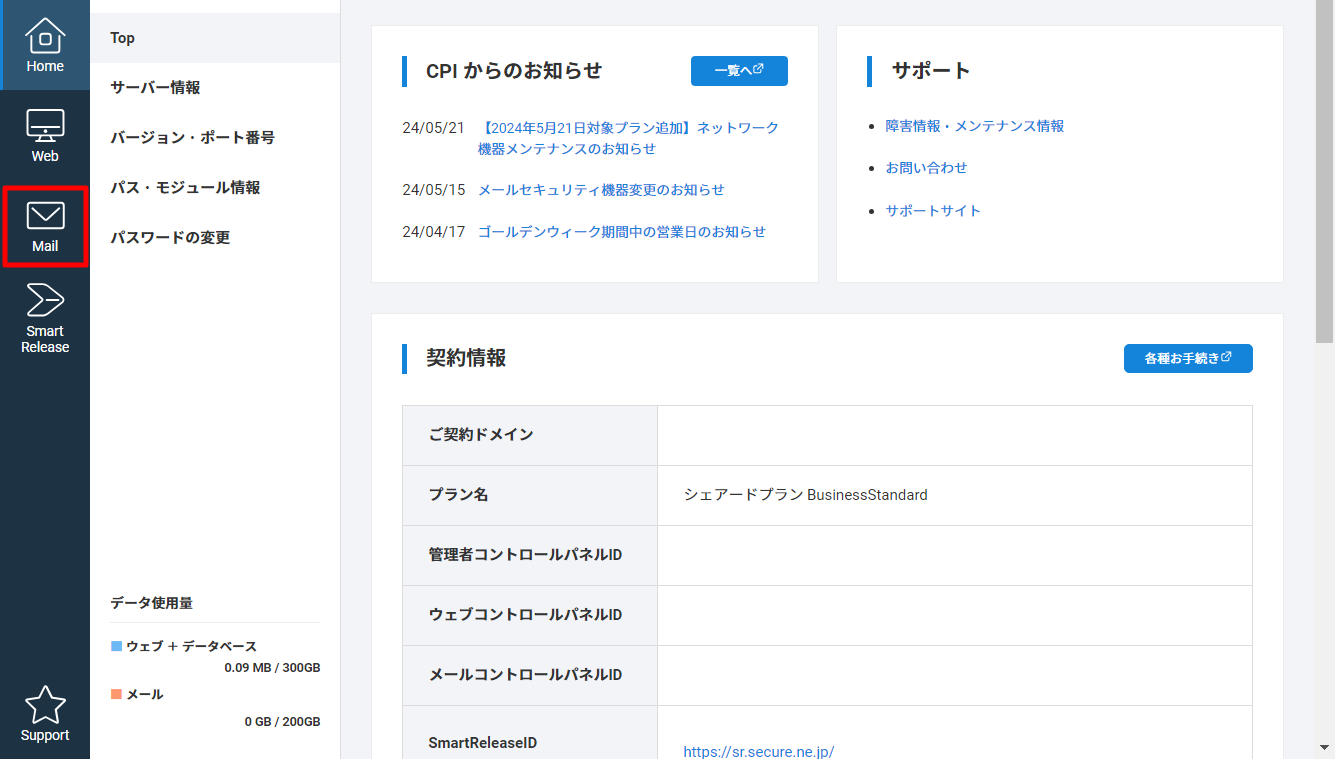Click the 一覧へ button for notices

coord(739,71)
